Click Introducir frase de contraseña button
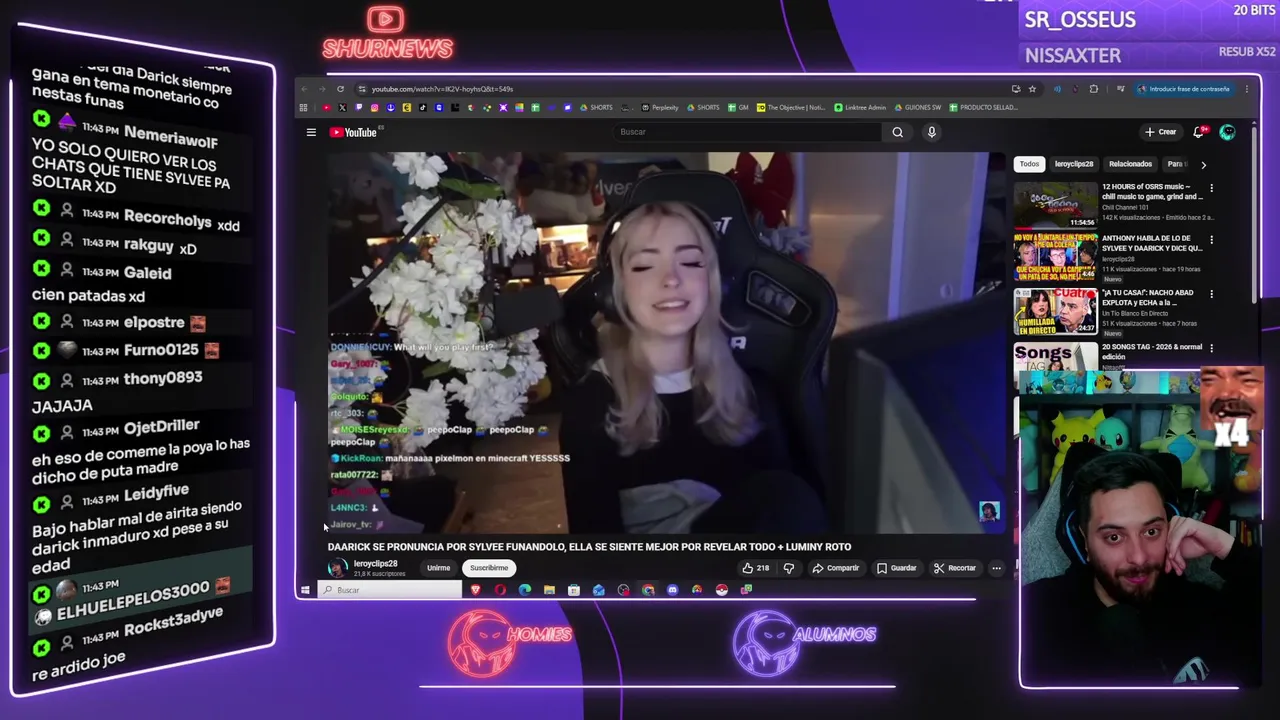 click(x=1184, y=89)
